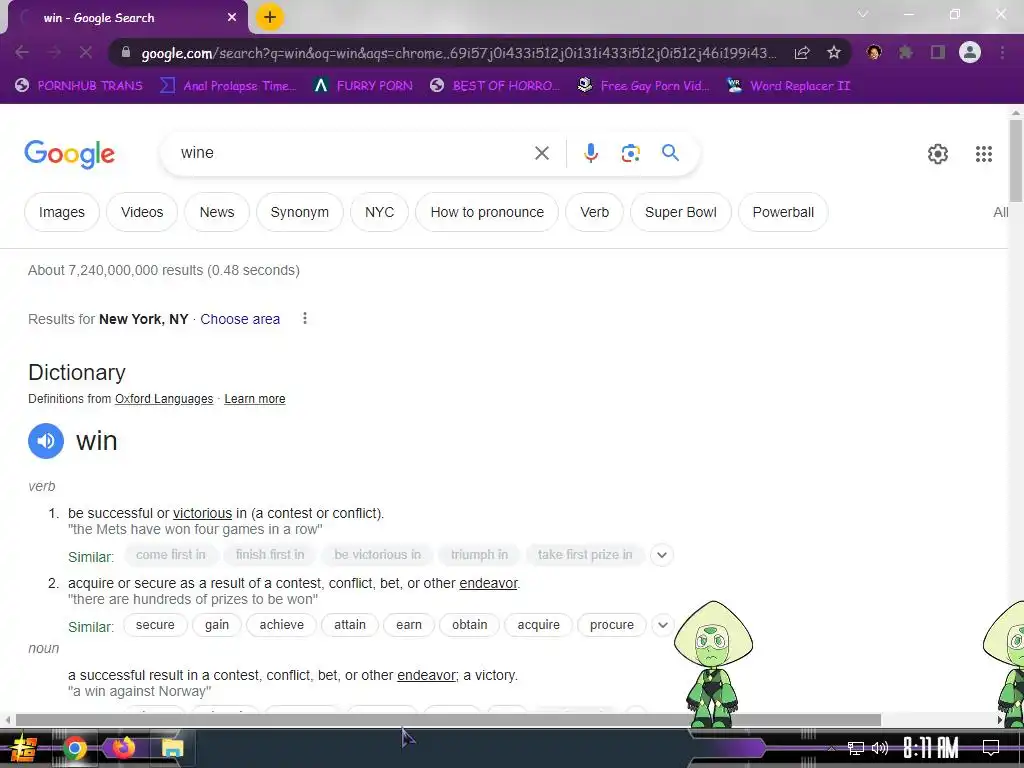
Task: Click the attain synonym chip
Action: pyautogui.click(x=350, y=625)
